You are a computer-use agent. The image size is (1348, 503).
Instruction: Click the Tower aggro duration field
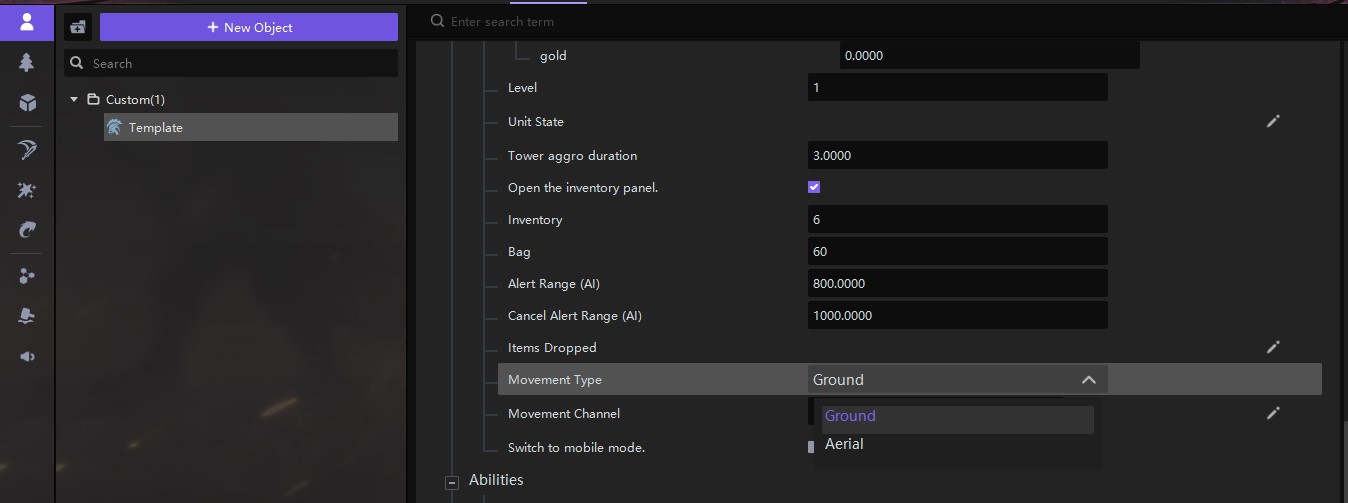(x=957, y=156)
